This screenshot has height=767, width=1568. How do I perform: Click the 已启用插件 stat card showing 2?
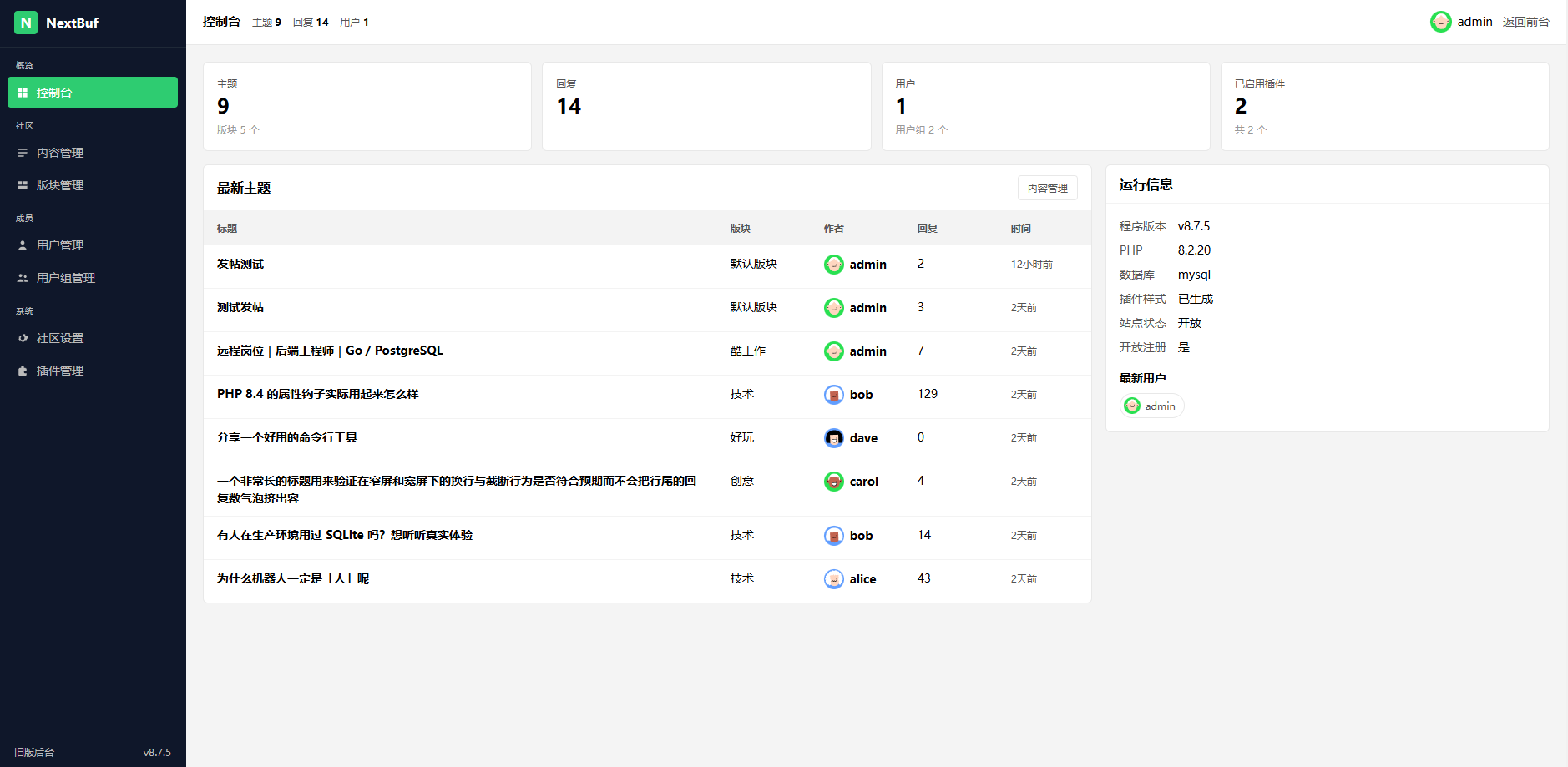1384,107
